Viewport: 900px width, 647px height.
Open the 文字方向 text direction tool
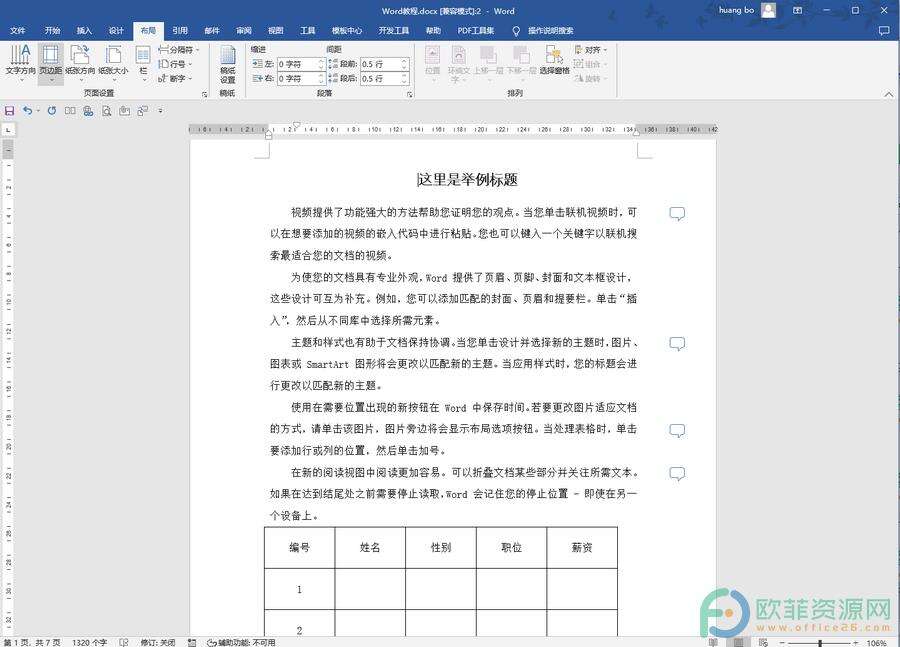click(21, 62)
